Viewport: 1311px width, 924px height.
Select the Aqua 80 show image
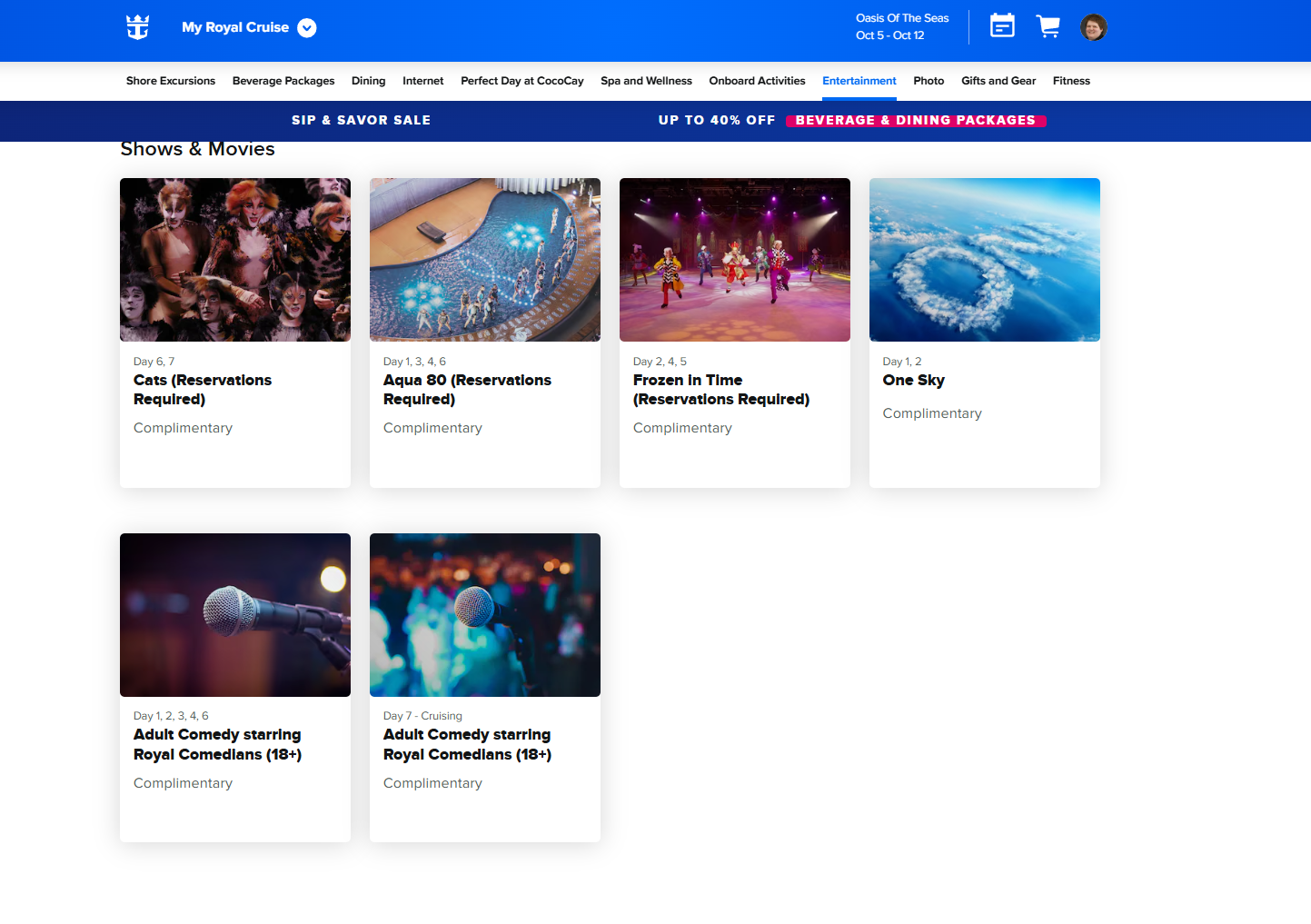point(485,260)
